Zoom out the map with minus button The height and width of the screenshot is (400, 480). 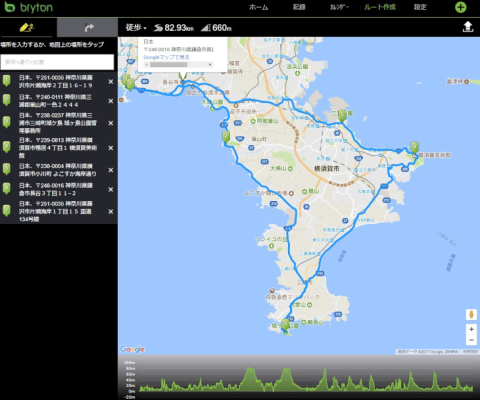(x=471, y=340)
